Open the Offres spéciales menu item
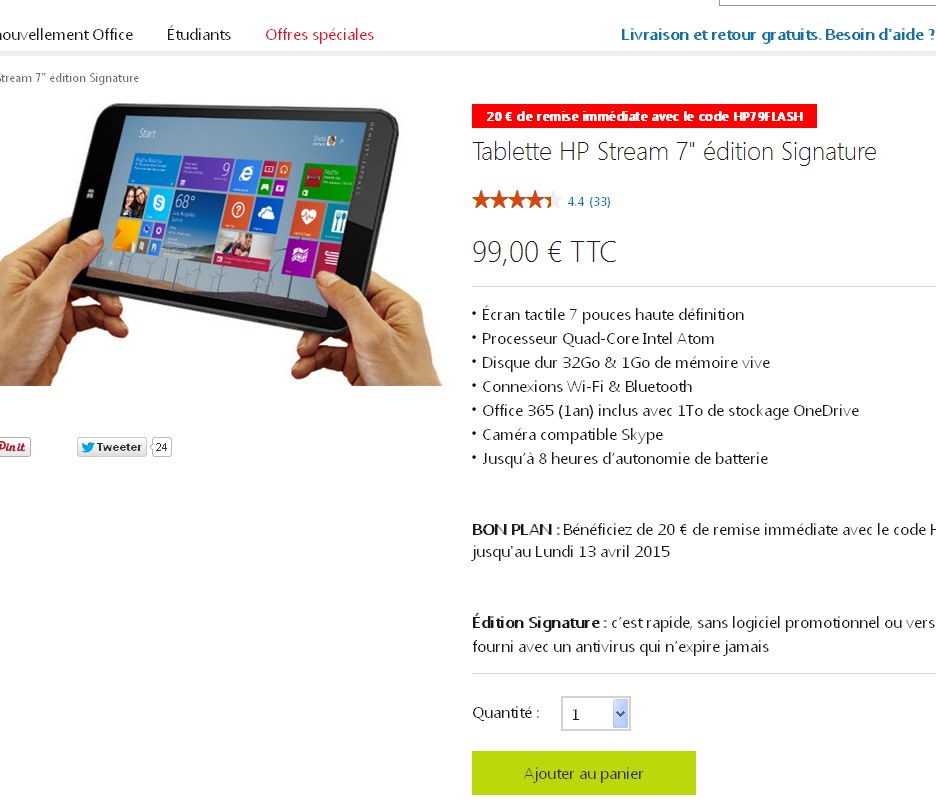Image resolution: width=936 pixels, height=806 pixels. click(x=319, y=35)
